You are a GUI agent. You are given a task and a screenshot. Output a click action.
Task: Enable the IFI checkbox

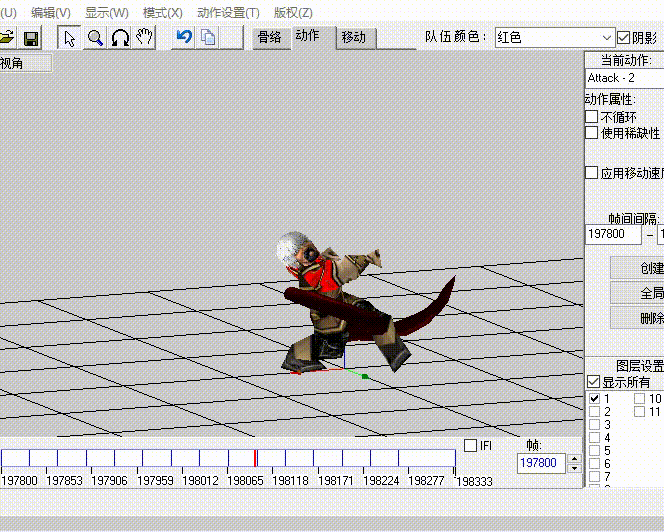click(x=470, y=446)
